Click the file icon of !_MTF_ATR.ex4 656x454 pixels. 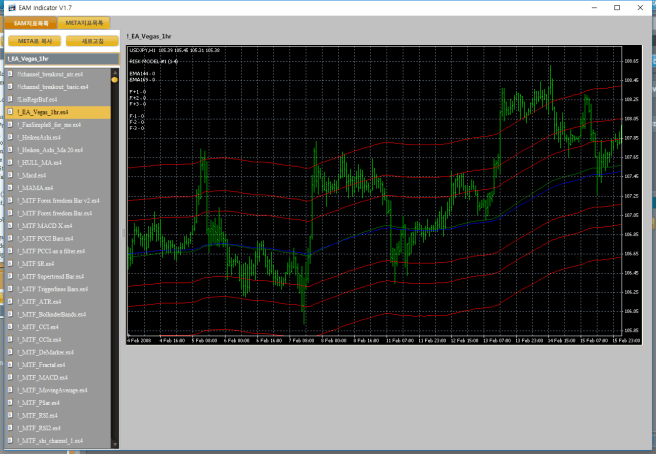click(x=9, y=301)
